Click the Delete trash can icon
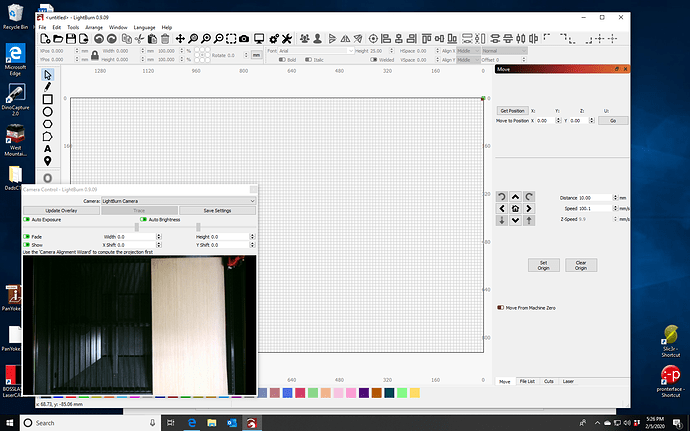Image resolution: width=690 pixels, height=431 pixels. (x=164, y=38)
